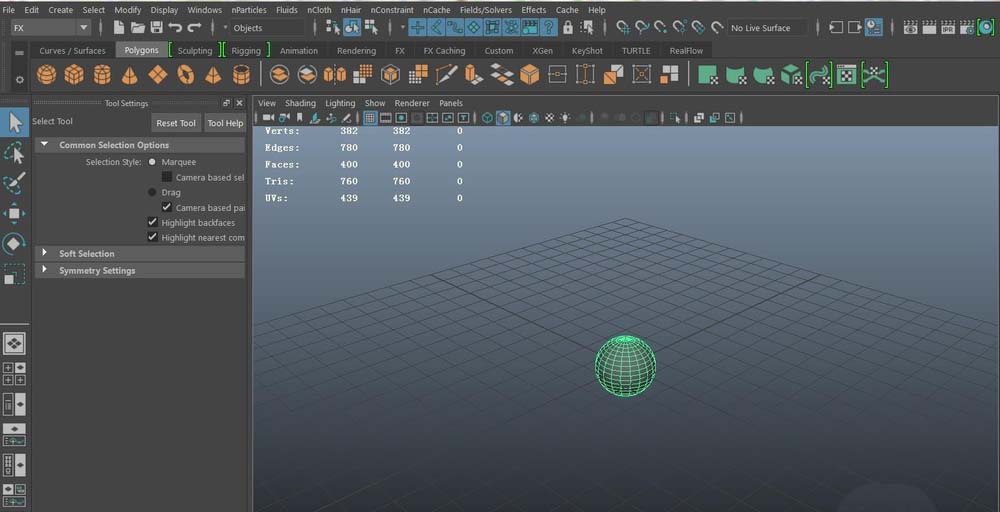Click the lock selection padlock icon
The width and height of the screenshot is (1000, 512).
568,27
